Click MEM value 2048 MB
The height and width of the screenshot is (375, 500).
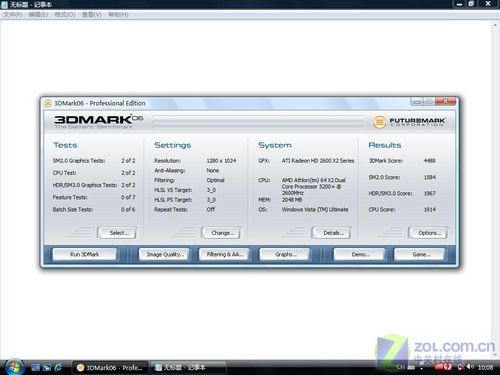tap(292, 200)
